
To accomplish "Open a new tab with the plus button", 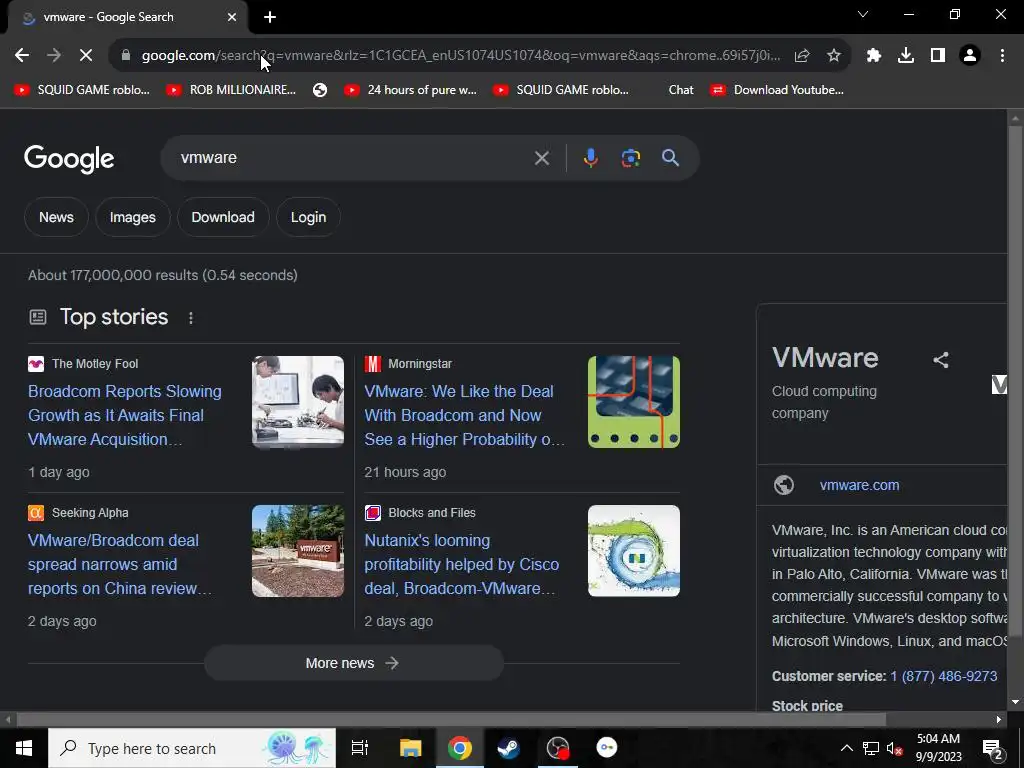I will [270, 18].
